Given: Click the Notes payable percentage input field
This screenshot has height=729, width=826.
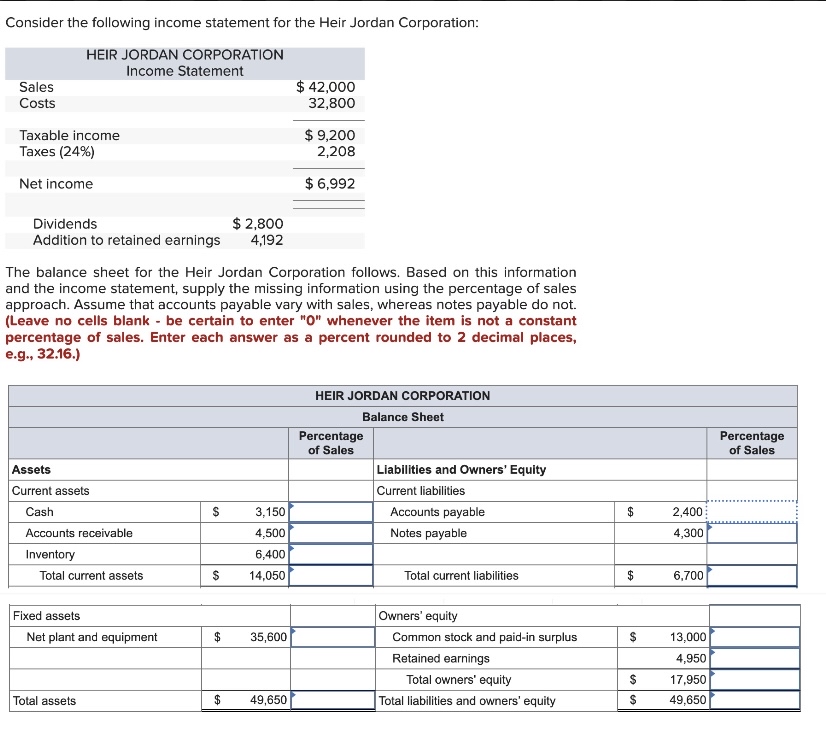Looking at the screenshot, I should (x=752, y=533).
